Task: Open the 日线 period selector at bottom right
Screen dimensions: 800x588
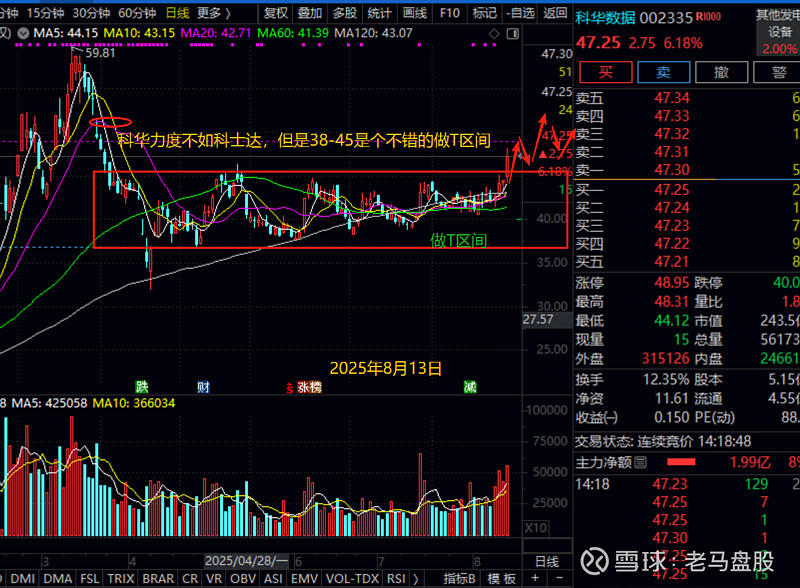Action: coord(547,561)
